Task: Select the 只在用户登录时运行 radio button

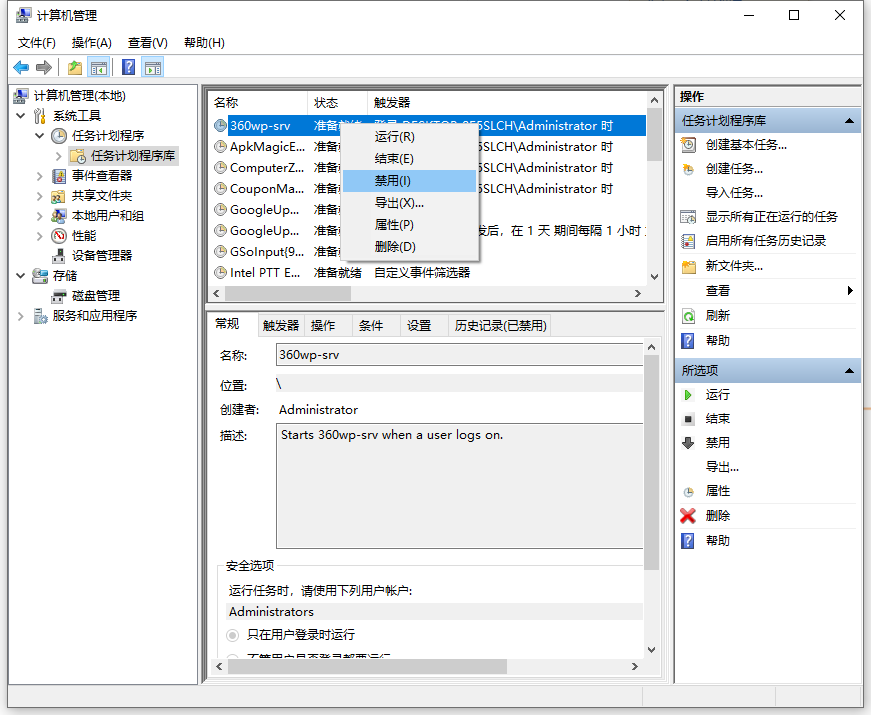Action: point(232,634)
